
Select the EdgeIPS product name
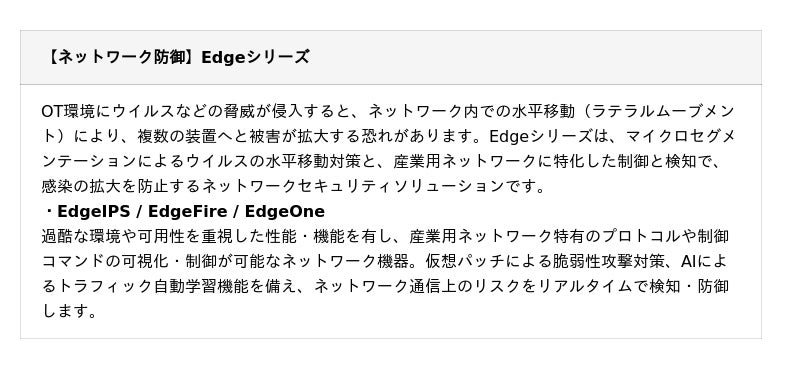click(x=94, y=211)
